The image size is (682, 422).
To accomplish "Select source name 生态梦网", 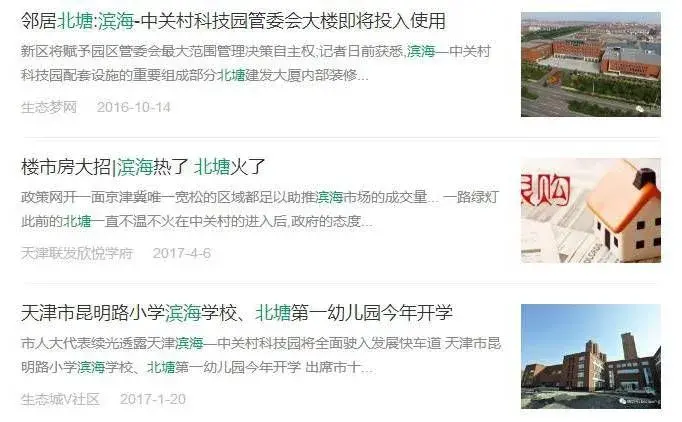I will [x=49, y=107].
